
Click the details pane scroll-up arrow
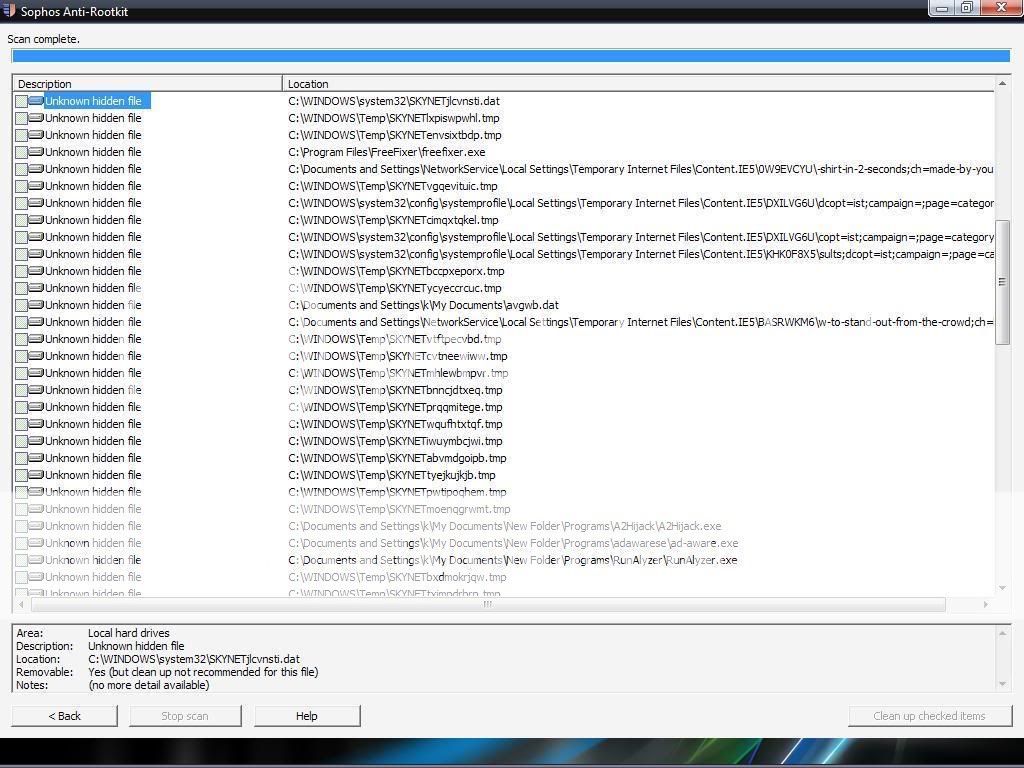click(1002, 633)
